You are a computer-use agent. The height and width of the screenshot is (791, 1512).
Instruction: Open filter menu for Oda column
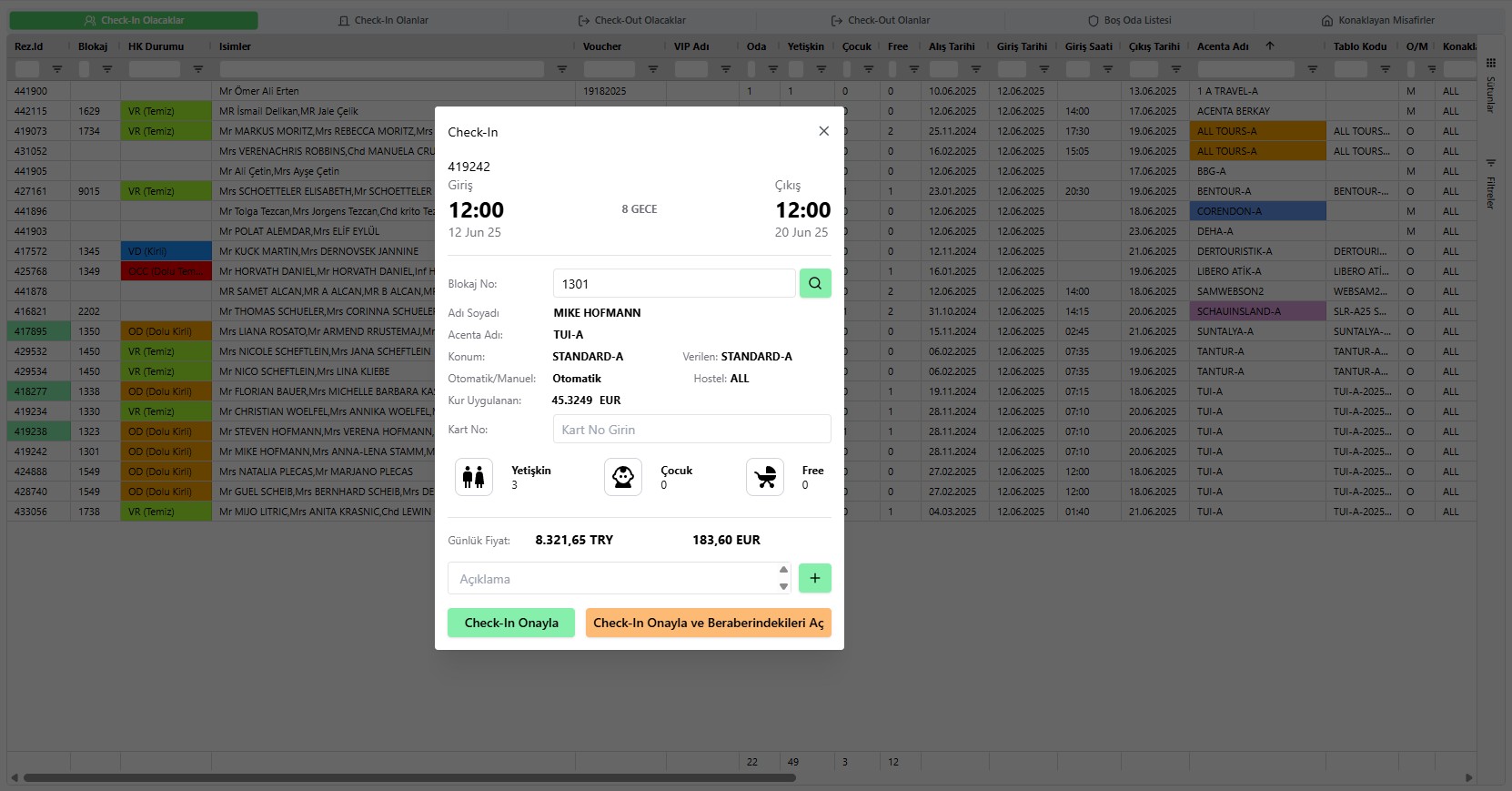[773, 69]
